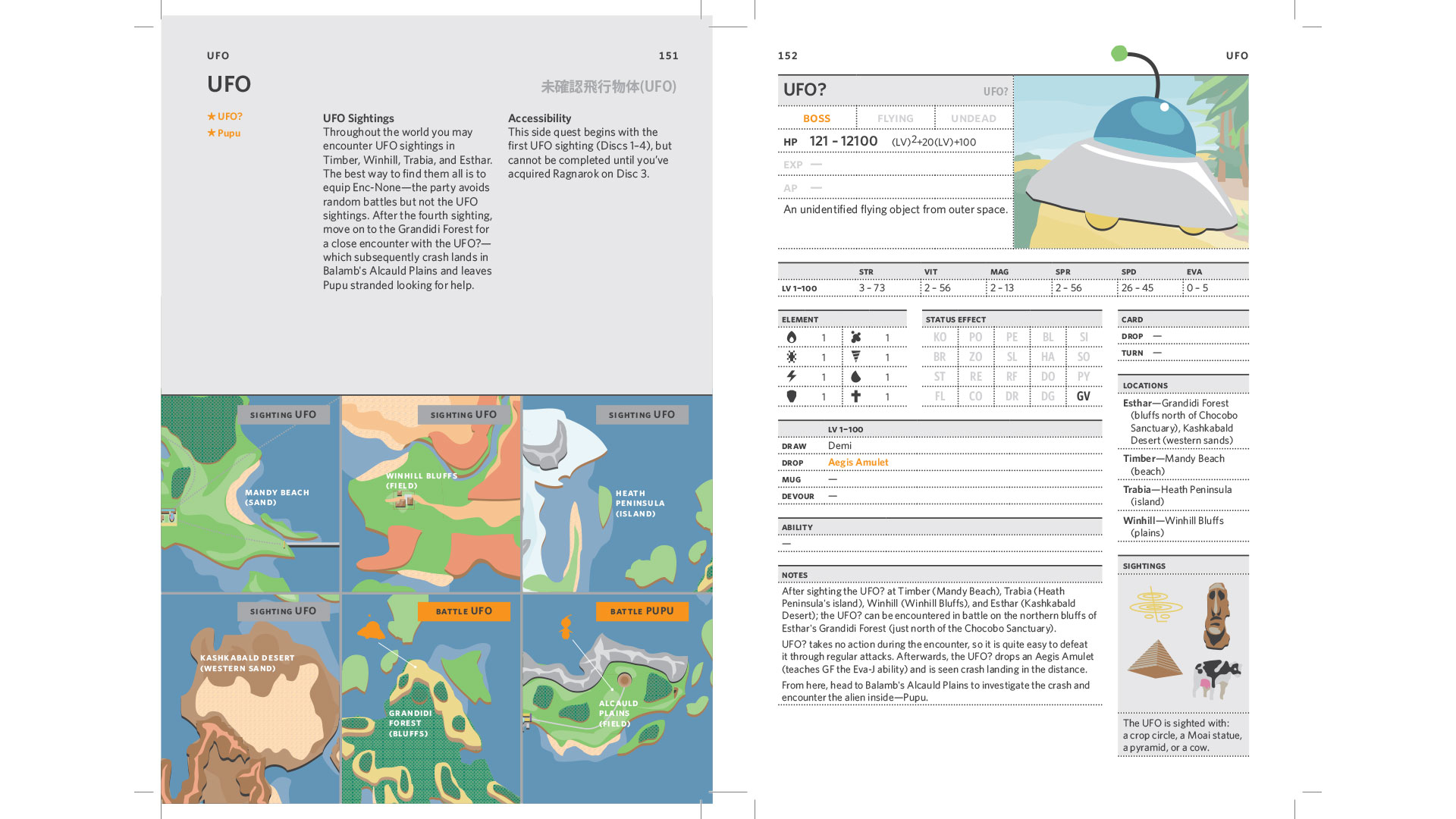This screenshot has height=819, width=1456.
Task: Click the orange UFO marker on Grandidi map
Action: (372, 630)
